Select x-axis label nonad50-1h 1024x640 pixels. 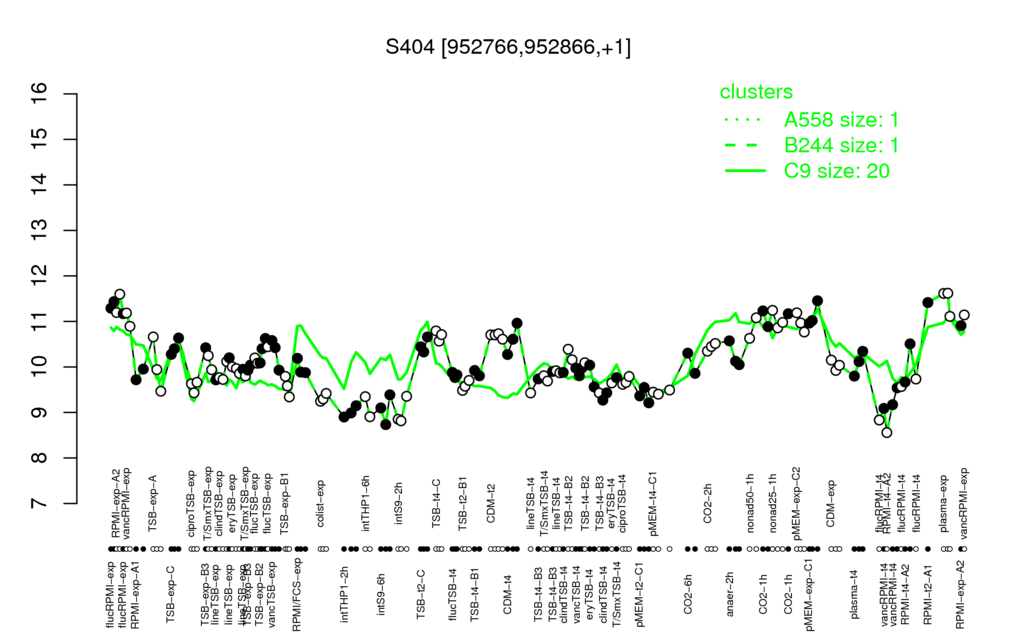[751, 503]
